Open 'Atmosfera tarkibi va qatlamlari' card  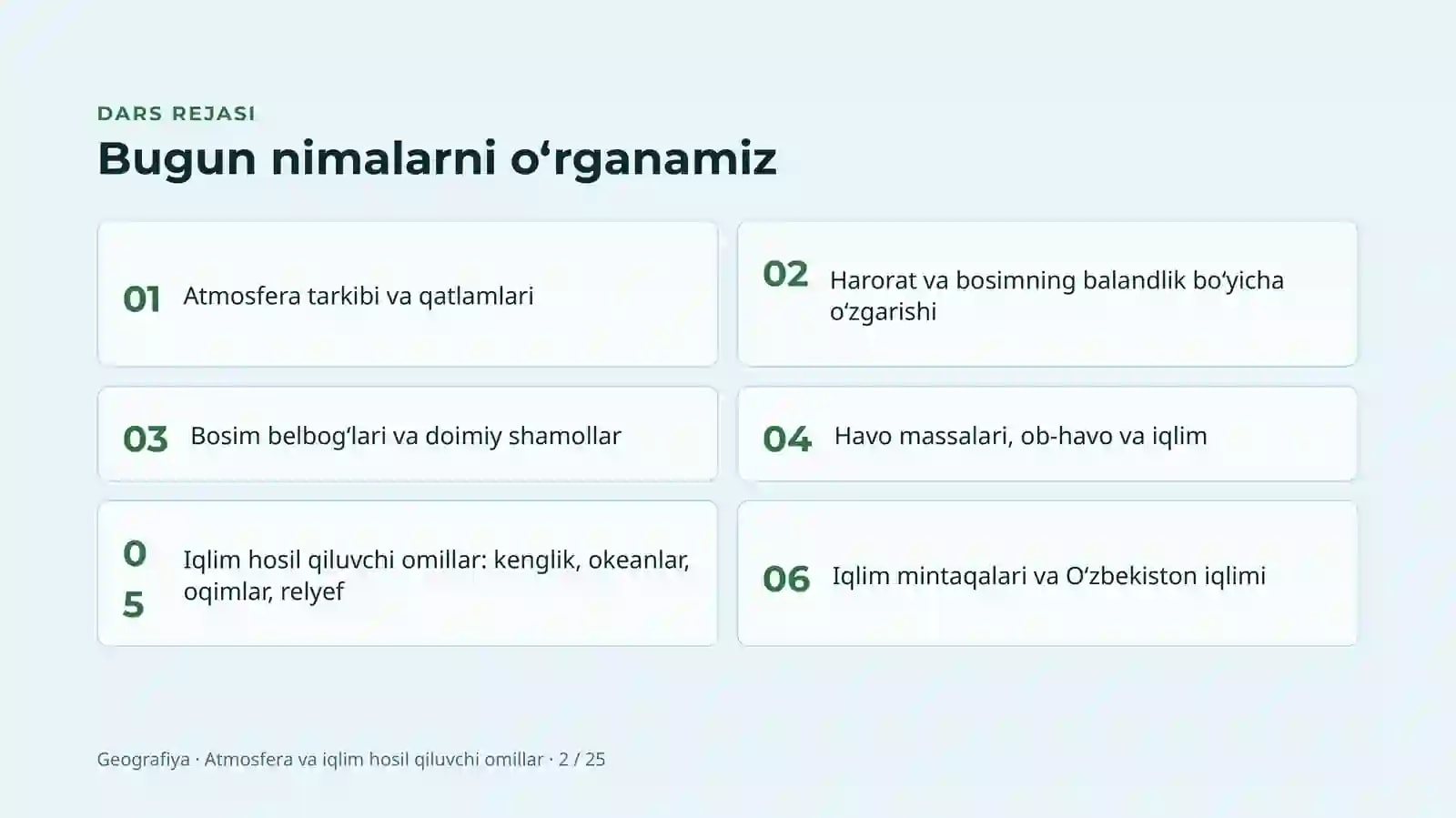coord(408,294)
